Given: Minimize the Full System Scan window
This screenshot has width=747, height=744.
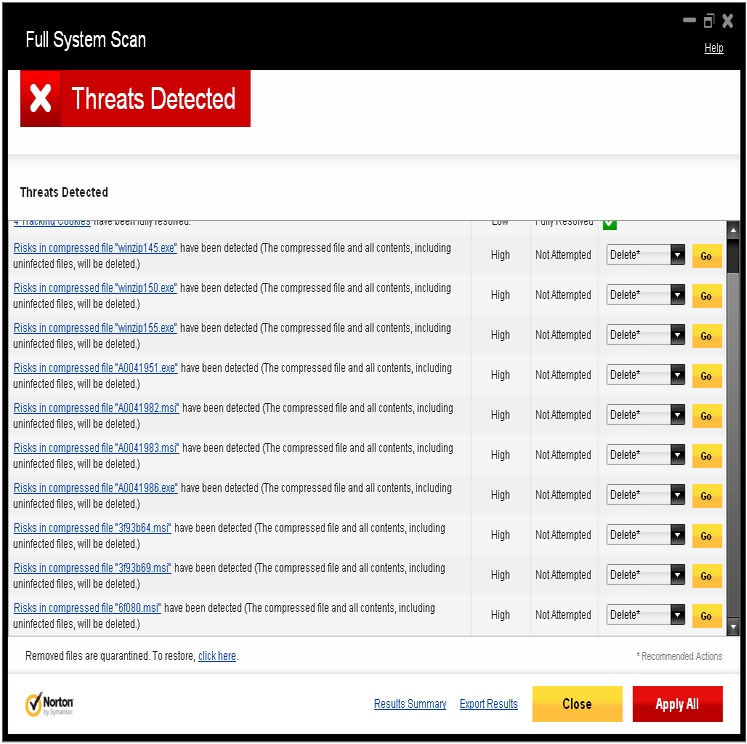Looking at the screenshot, I should click(689, 20).
